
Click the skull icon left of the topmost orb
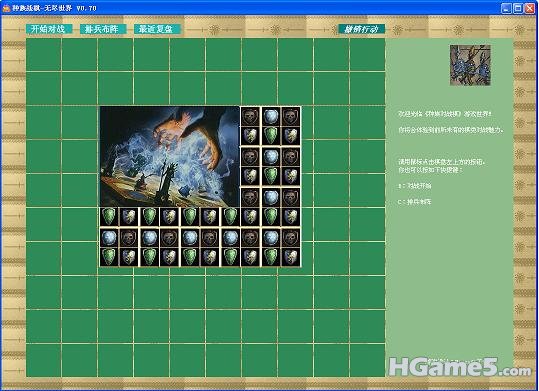tap(250, 116)
